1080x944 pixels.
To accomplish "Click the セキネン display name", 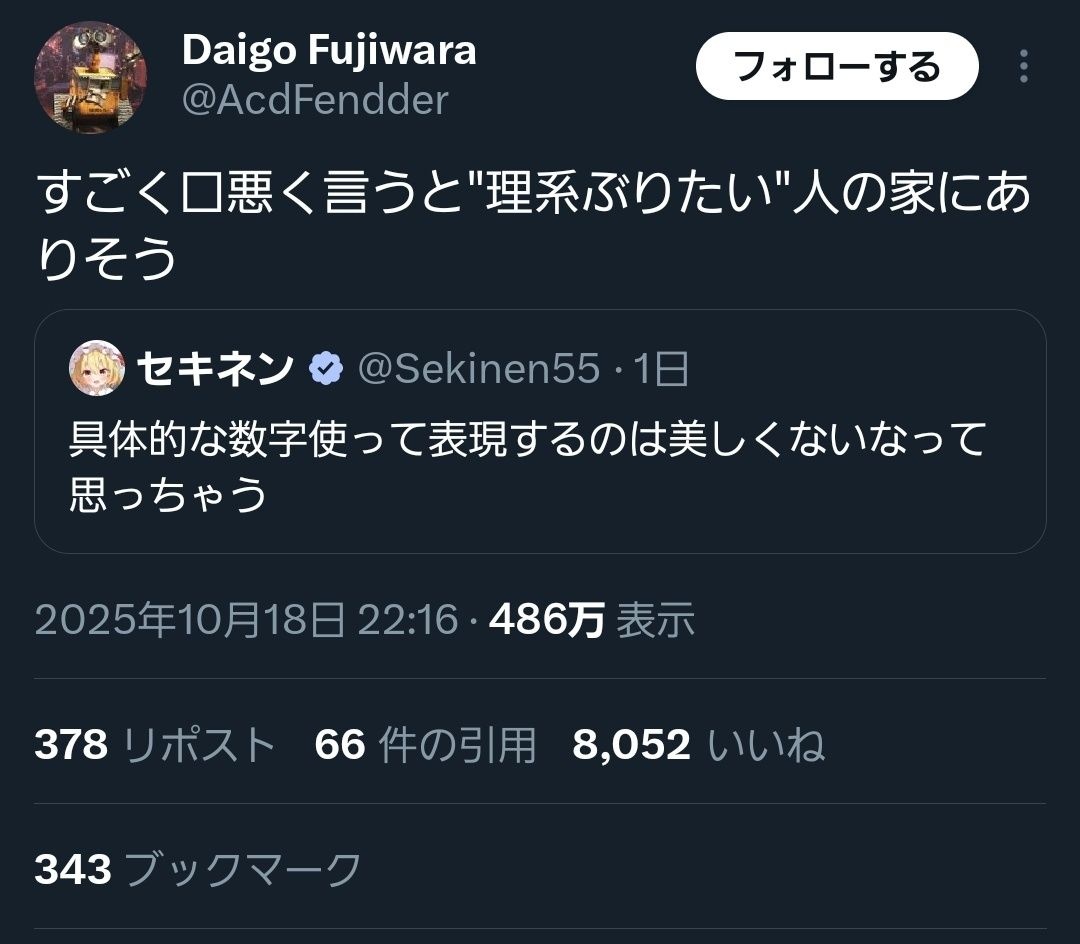I will [x=216, y=368].
